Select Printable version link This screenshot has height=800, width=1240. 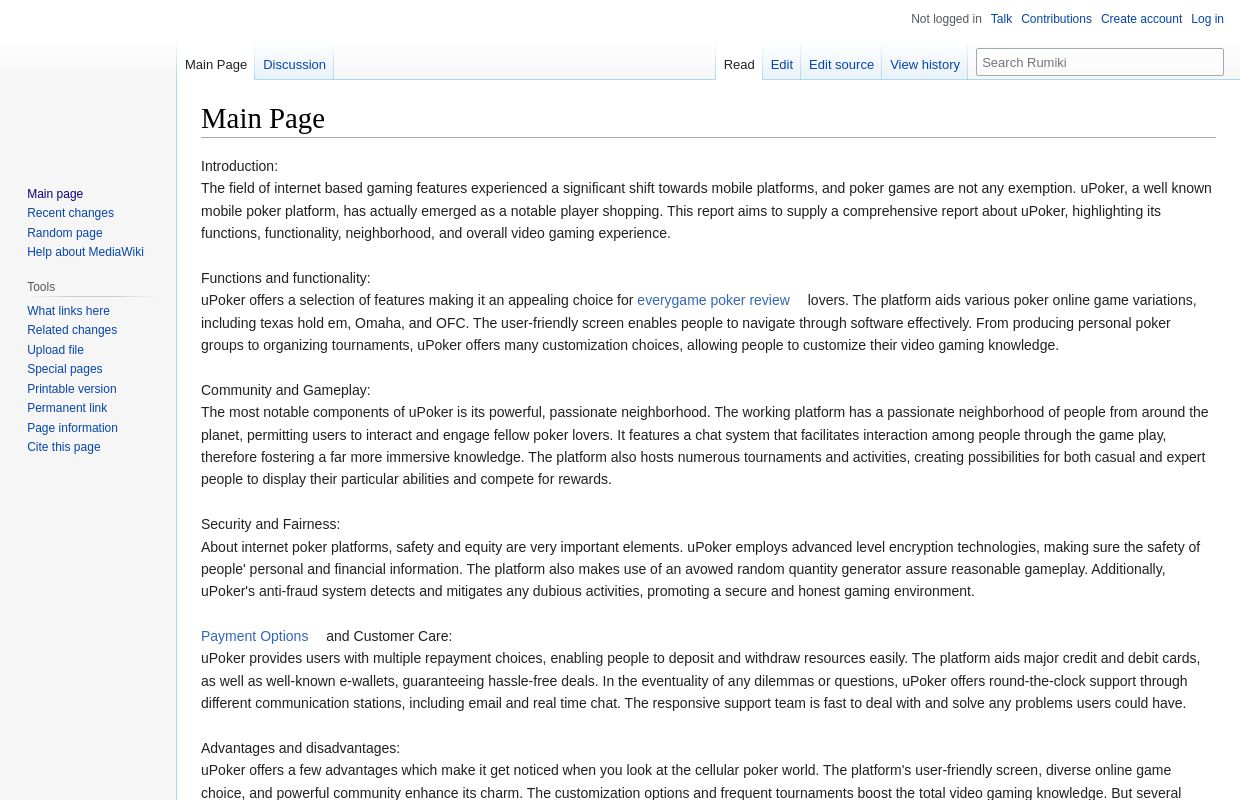[x=71, y=389]
